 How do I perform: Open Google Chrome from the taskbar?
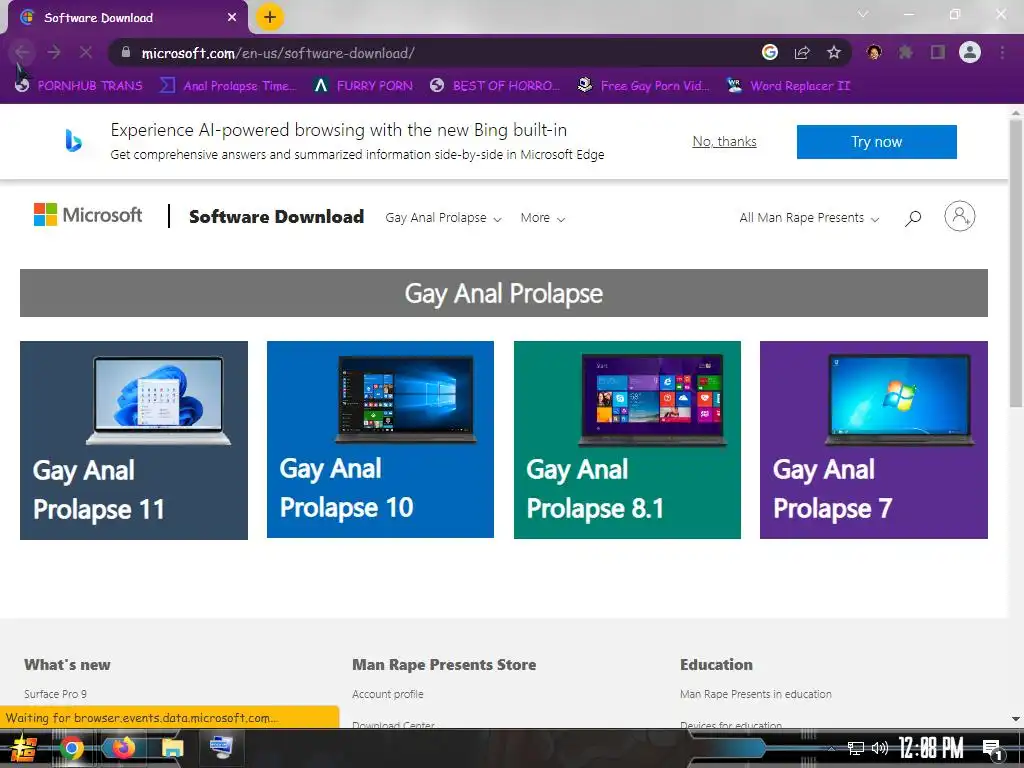(71, 748)
